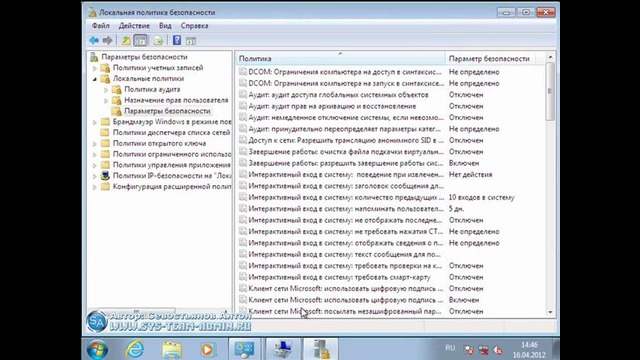The height and width of the screenshot is (360, 640).
Task: Click the network status tray icon
Action: [x=483, y=350]
